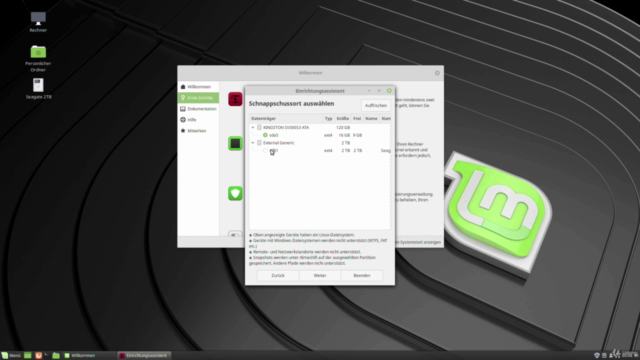Open Hilfe in the Willkommen sidebar
This screenshot has width=640, height=360.
tap(198, 120)
